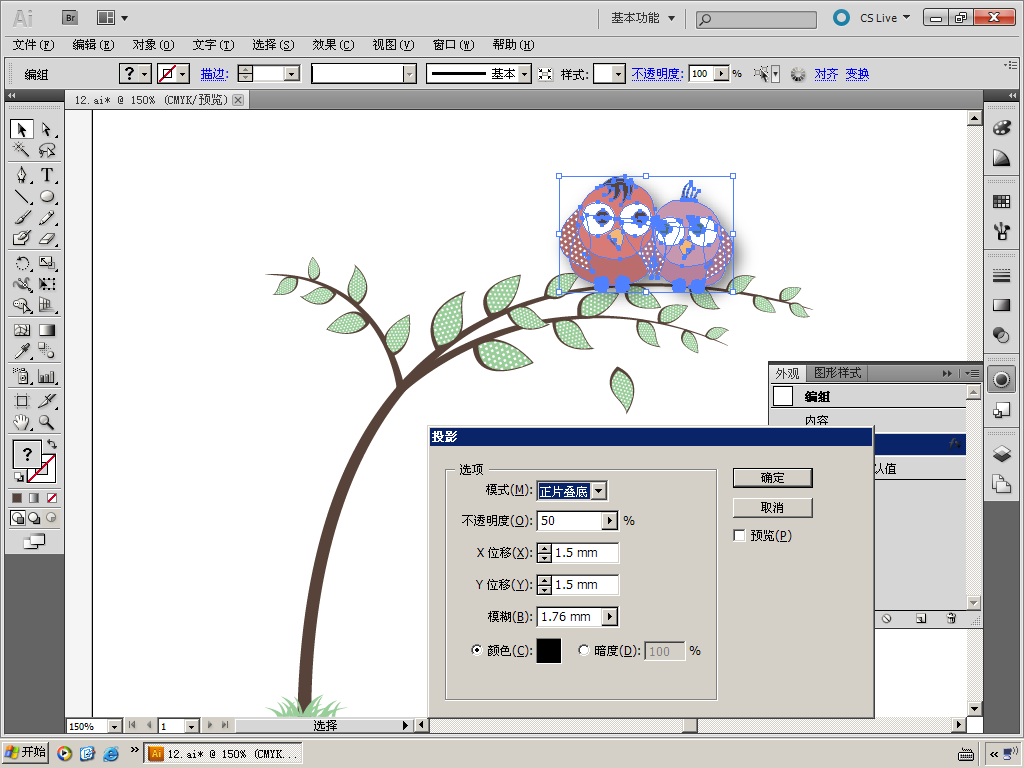Image resolution: width=1024 pixels, height=768 pixels.
Task: Open the Blur value arrow
Action: pos(610,616)
